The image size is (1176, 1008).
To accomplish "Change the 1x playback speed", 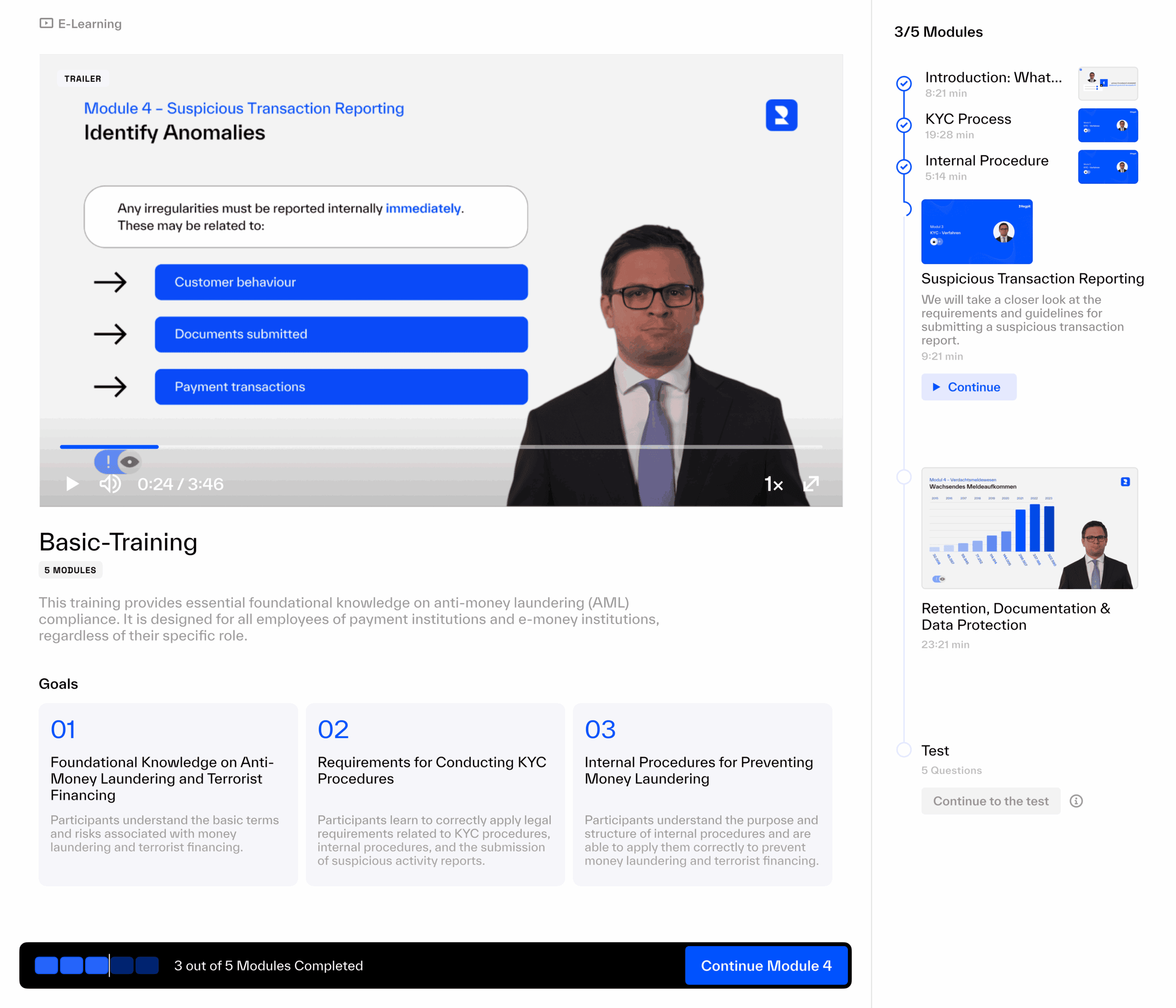I will point(774,484).
